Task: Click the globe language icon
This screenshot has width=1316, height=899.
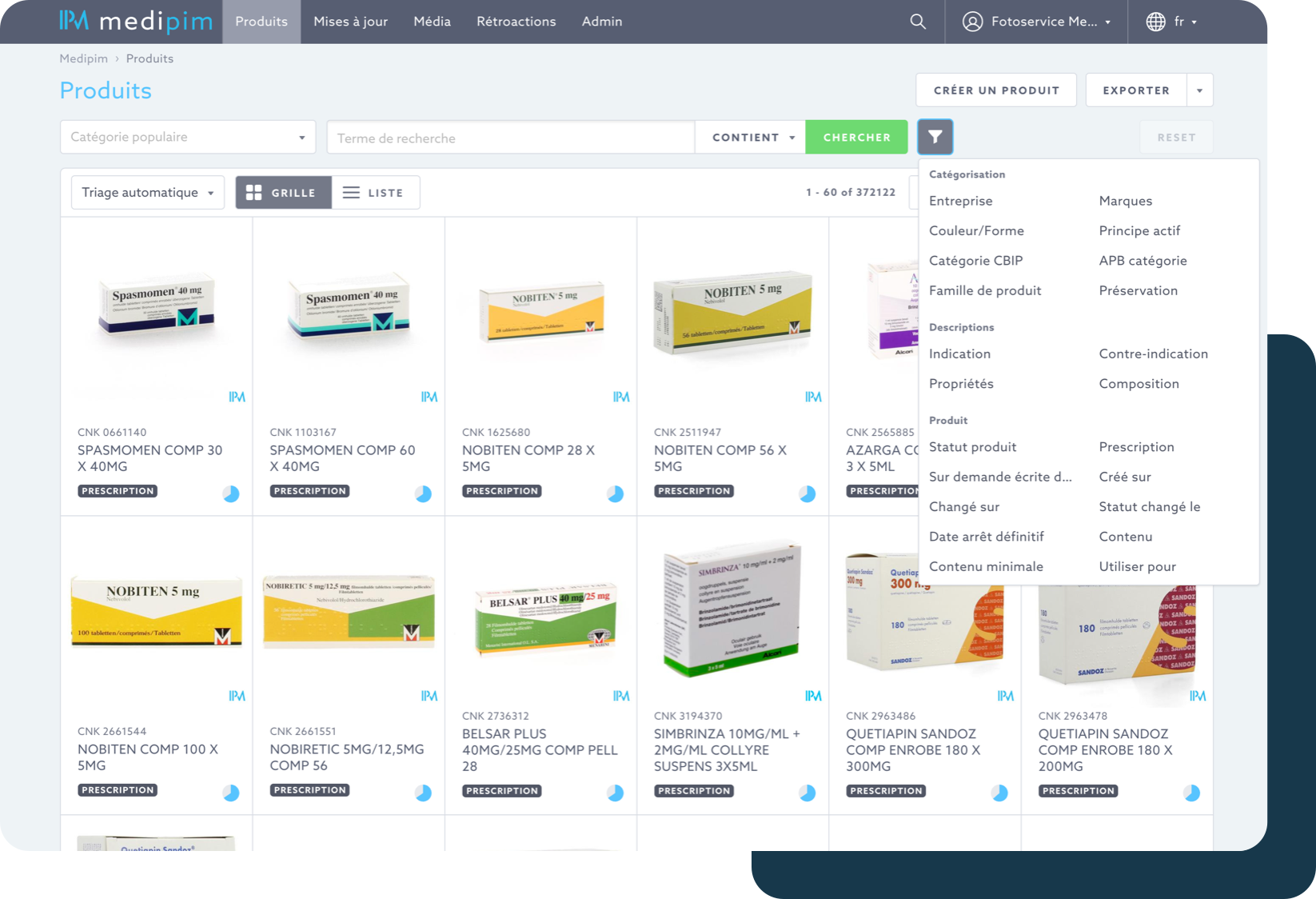Action: click(x=1155, y=22)
